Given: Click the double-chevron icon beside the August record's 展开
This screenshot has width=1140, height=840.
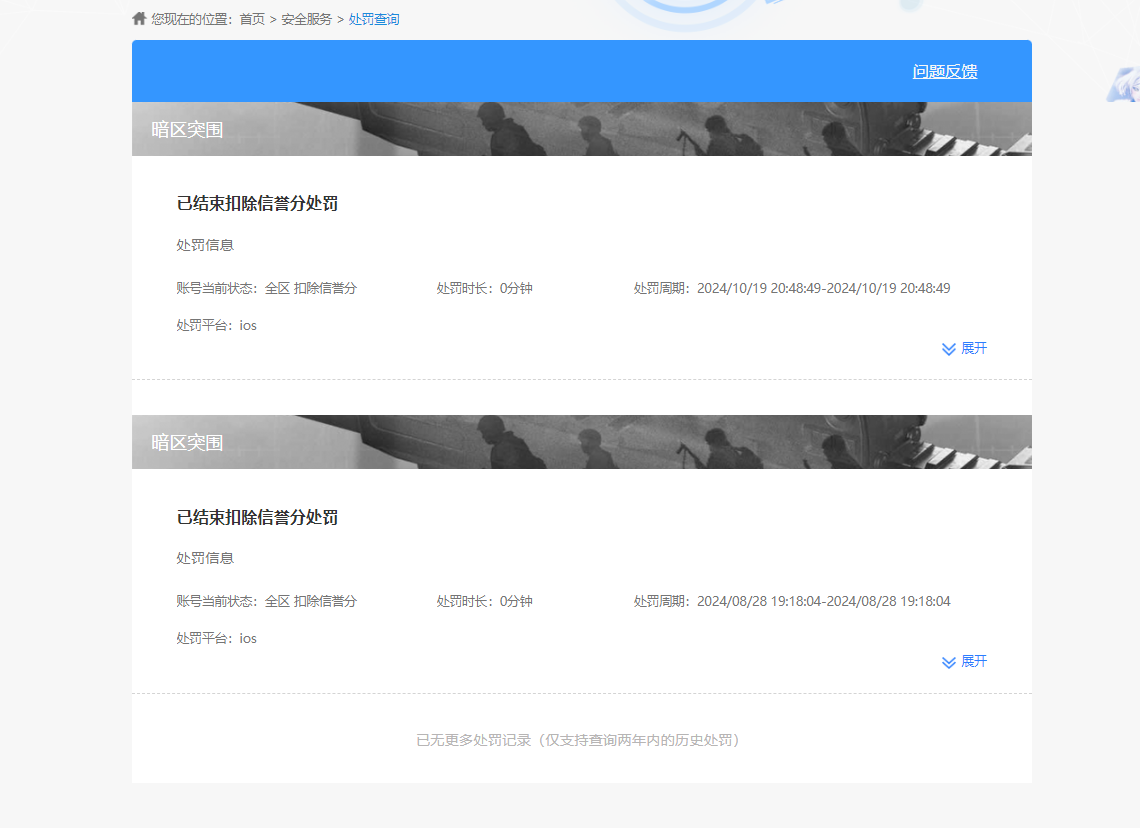Looking at the screenshot, I should [949, 662].
